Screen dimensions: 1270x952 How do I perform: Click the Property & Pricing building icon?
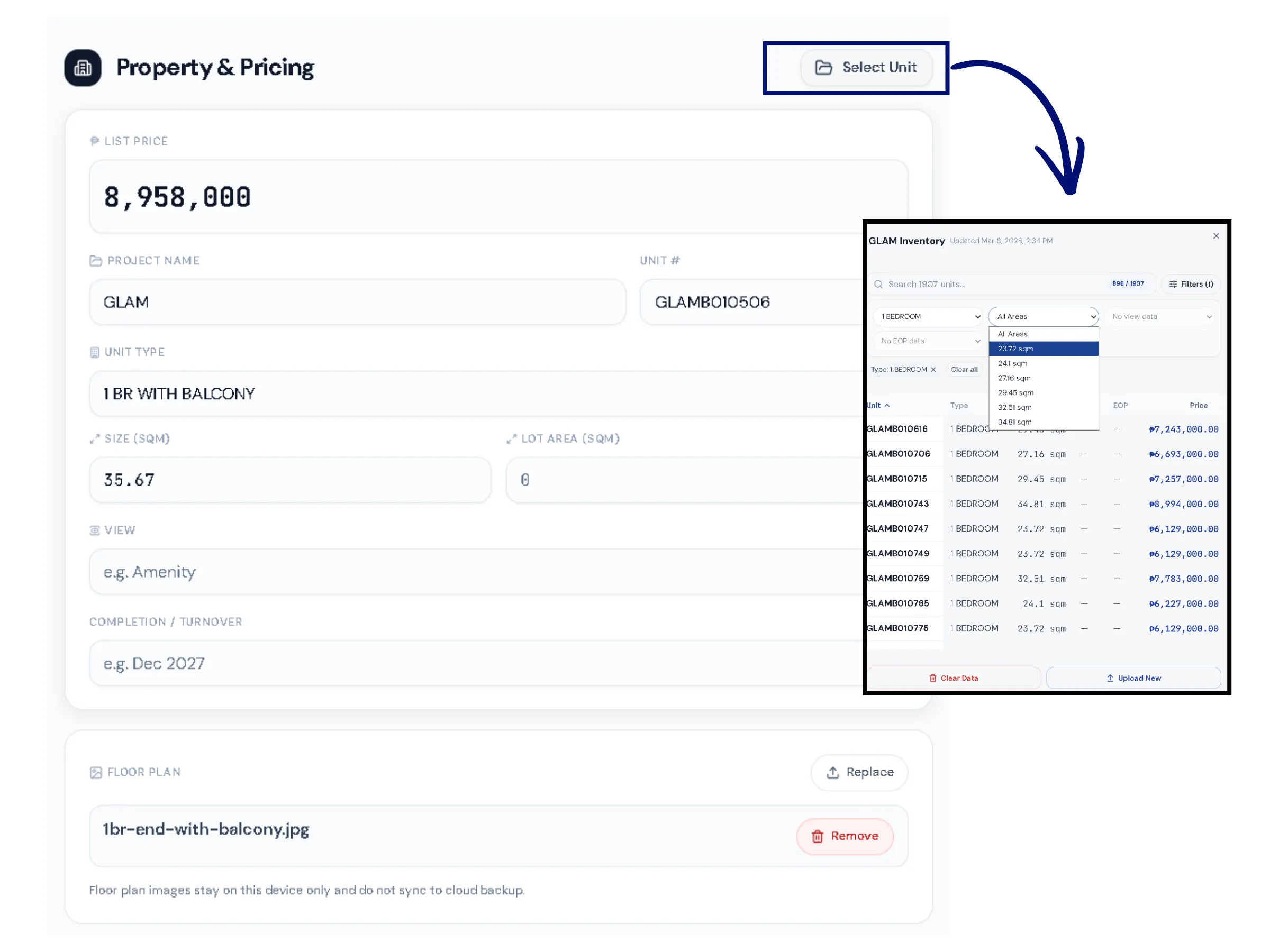83,68
